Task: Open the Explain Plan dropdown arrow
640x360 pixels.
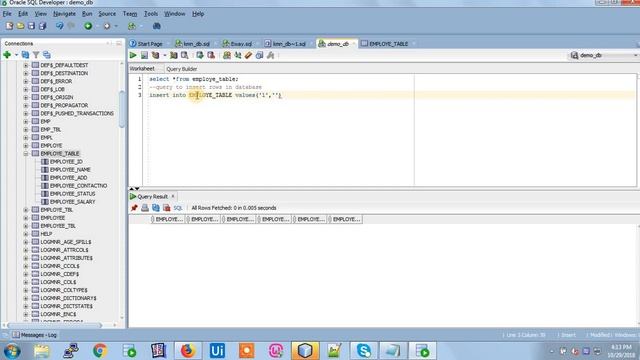Action: pos(164,55)
